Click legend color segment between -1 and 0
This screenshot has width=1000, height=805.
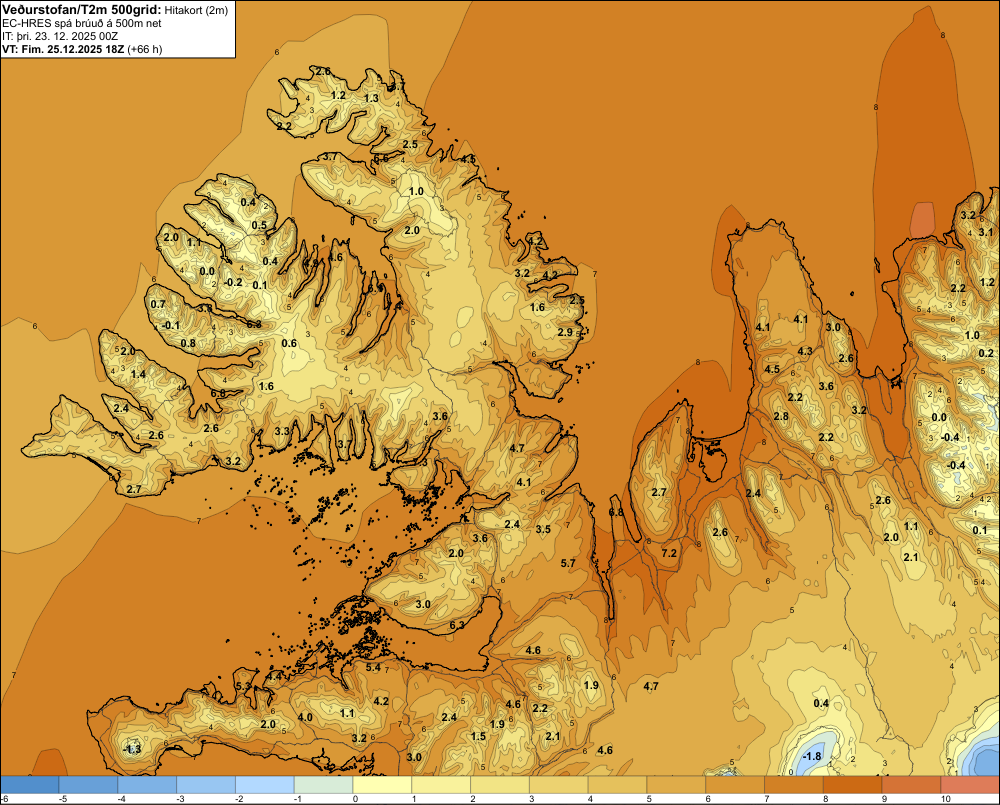tap(323, 784)
